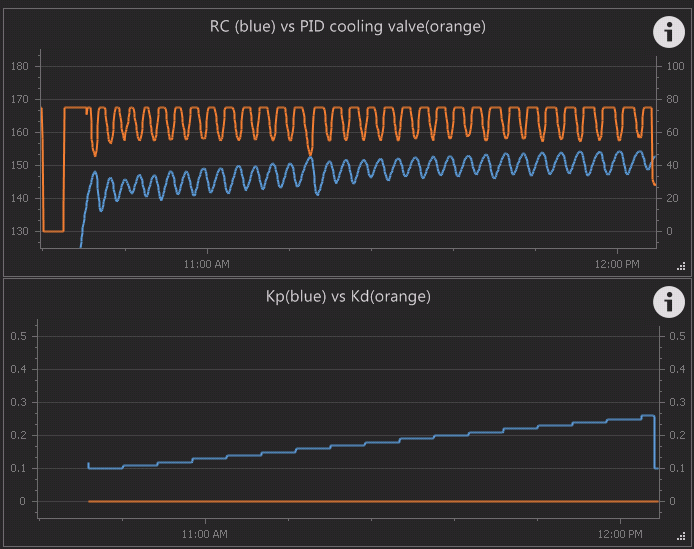The image size is (694, 549).
Task: Click the 0.3 right-axis label on bottom chart
Action: [677, 402]
